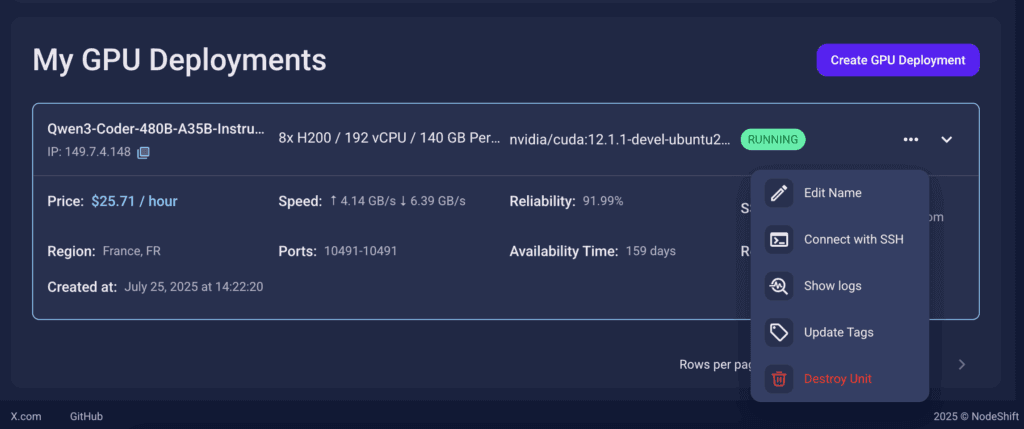Collapse the deployment details chevron

[946, 139]
